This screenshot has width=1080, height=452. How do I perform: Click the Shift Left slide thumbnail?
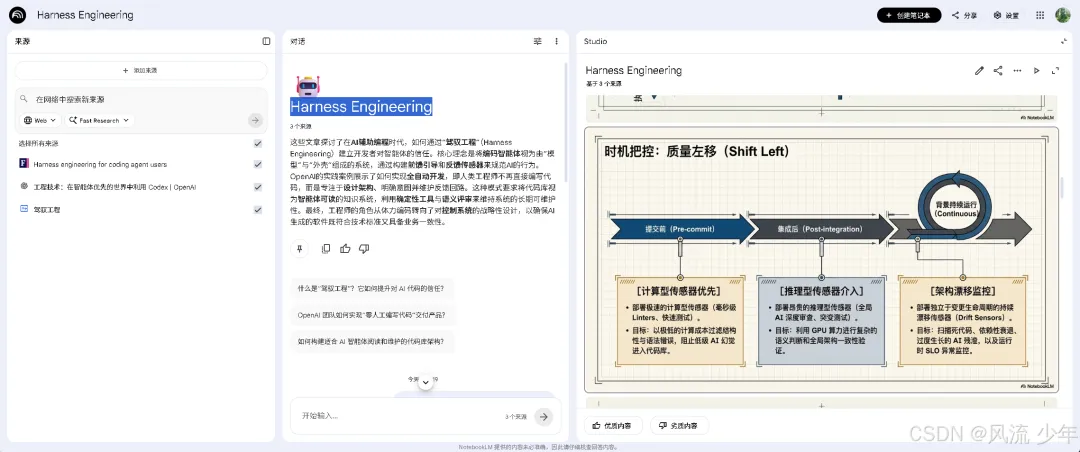tap(821, 259)
